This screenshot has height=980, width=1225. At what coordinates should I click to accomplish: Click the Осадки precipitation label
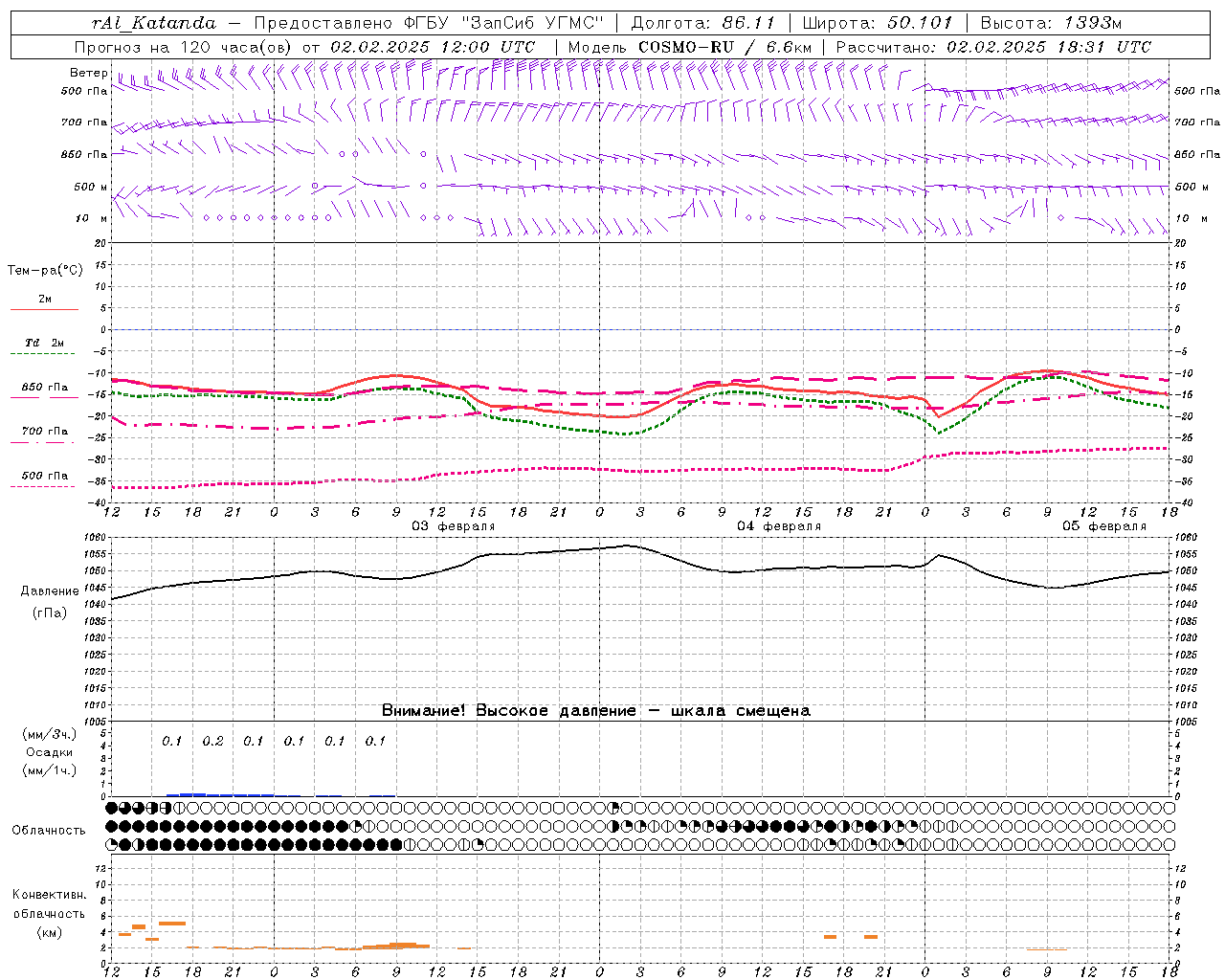[49, 752]
